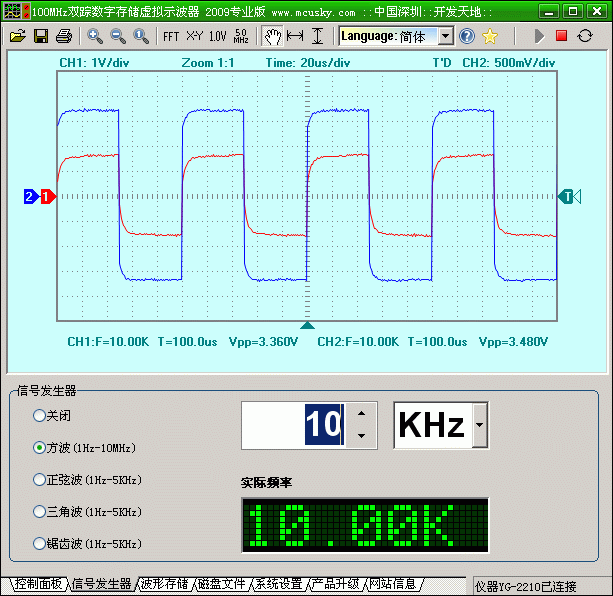Click the print icon in toolbar
This screenshot has height=596, width=613.
pyautogui.click(x=64, y=36)
